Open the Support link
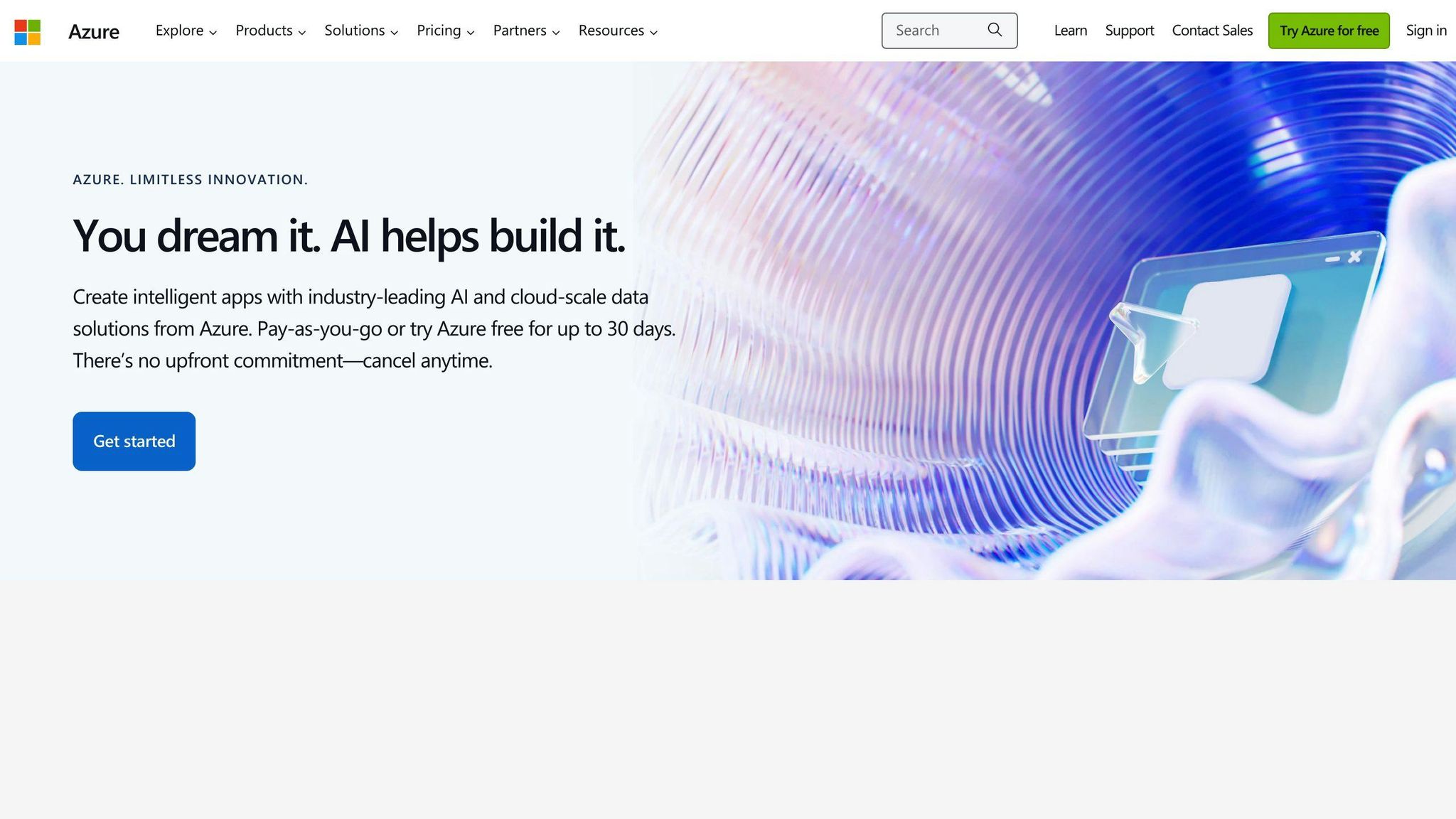The height and width of the screenshot is (819, 1456). 1130,31
